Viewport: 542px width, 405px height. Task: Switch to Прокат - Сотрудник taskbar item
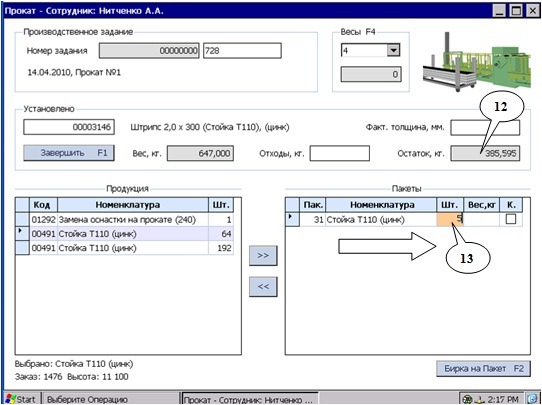(x=250, y=399)
